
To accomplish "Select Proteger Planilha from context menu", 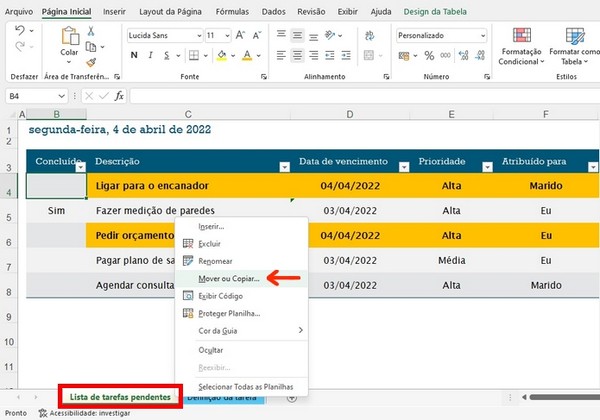I will (231, 313).
